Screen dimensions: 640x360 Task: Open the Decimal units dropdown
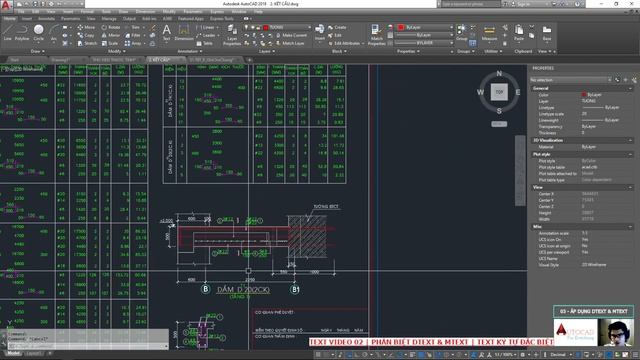tap(561, 355)
